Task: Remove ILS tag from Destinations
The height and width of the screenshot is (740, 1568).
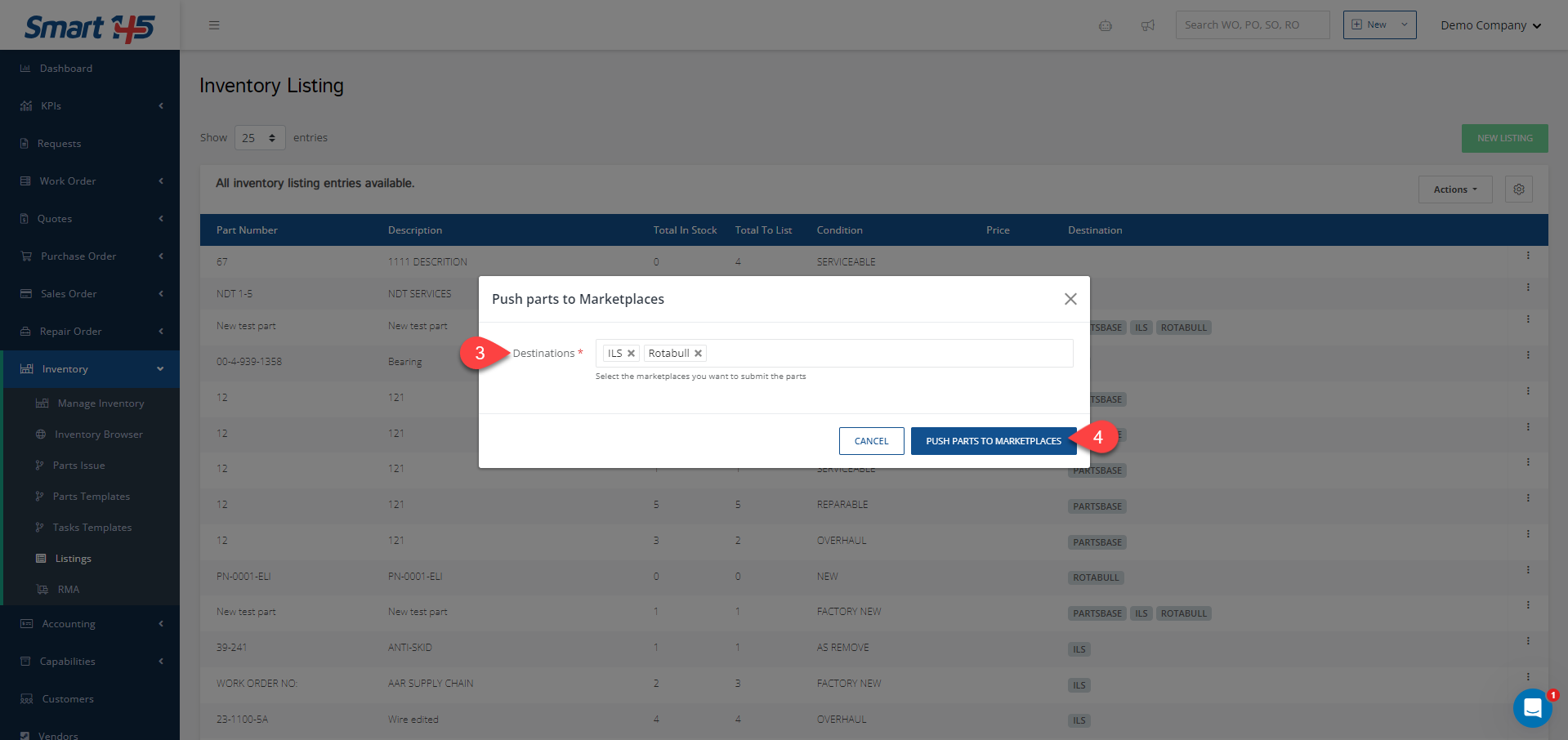Action: (x=631, y=354)
